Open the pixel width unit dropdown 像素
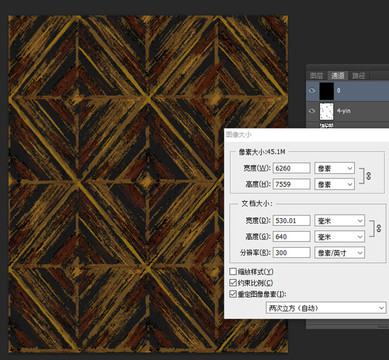389x360 pixels. click(x=334, y=168)
